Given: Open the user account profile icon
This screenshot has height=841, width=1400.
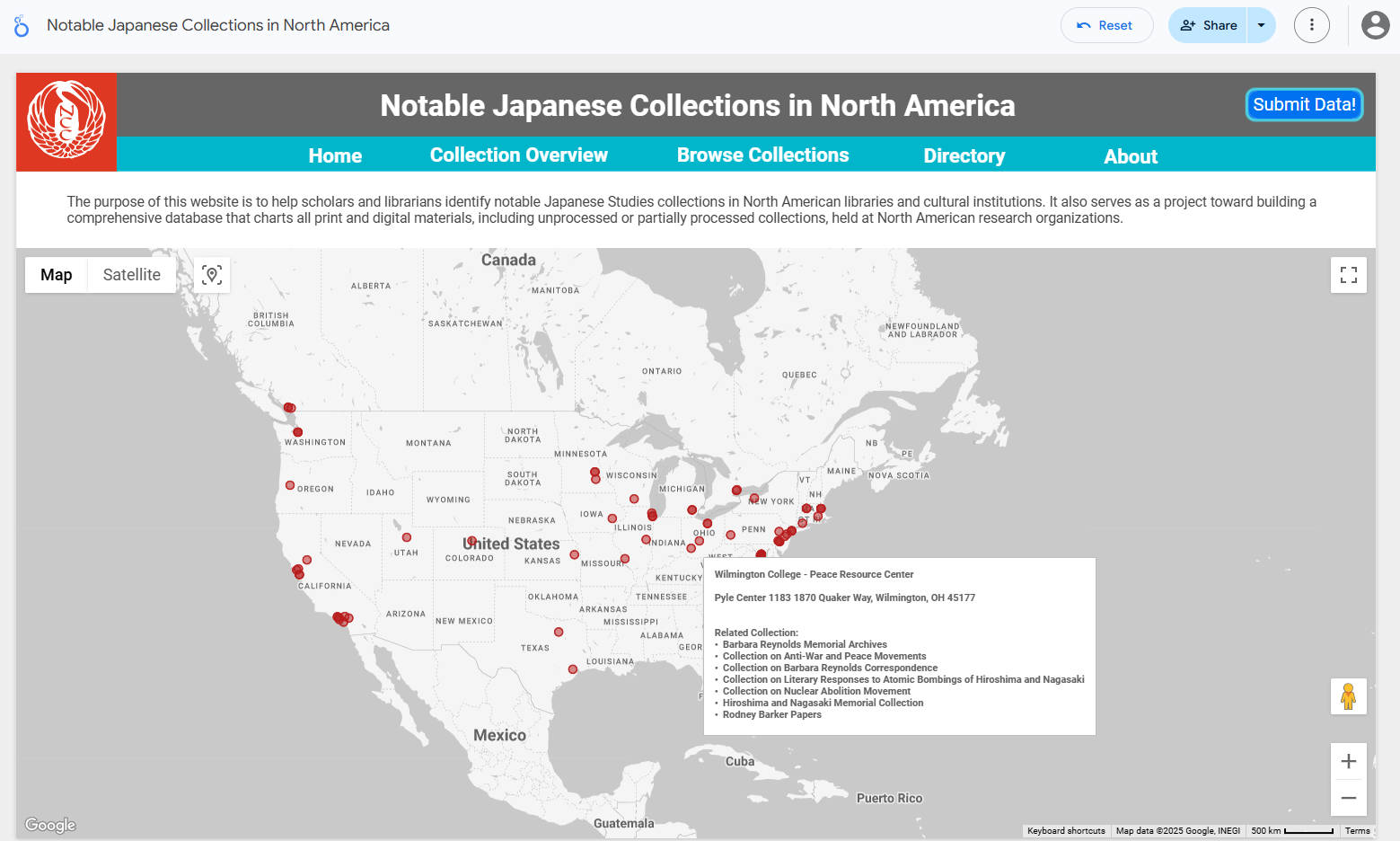Looking at the screenshot, I should [1375, 25].
